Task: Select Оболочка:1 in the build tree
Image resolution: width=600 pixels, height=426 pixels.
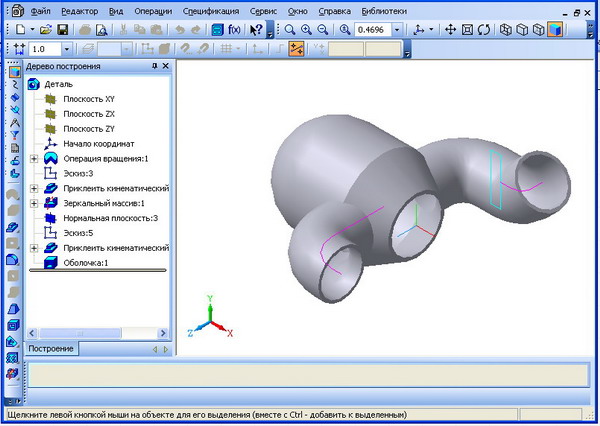Action: click(85, 262)
